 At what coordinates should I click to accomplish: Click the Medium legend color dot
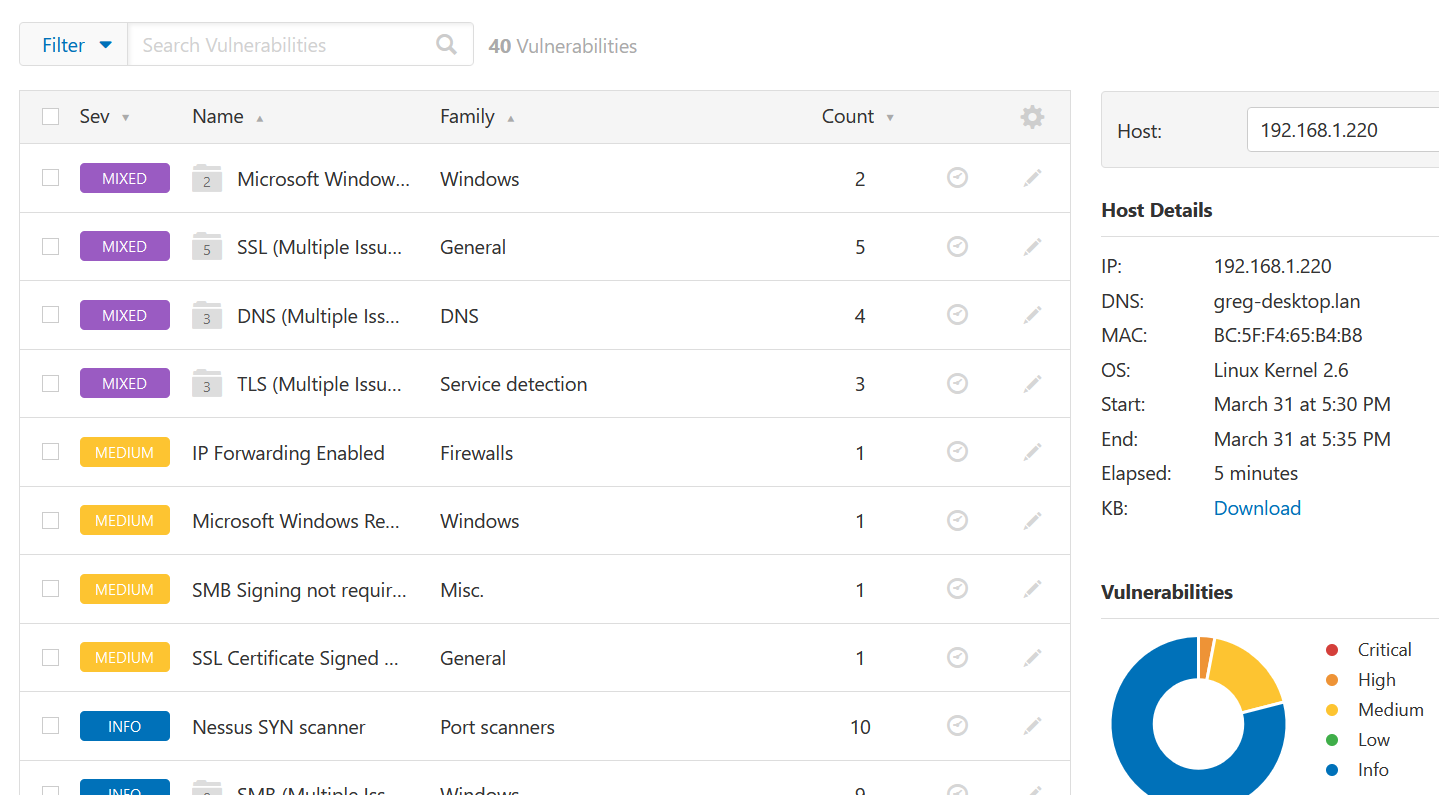tap(1331, 710)
